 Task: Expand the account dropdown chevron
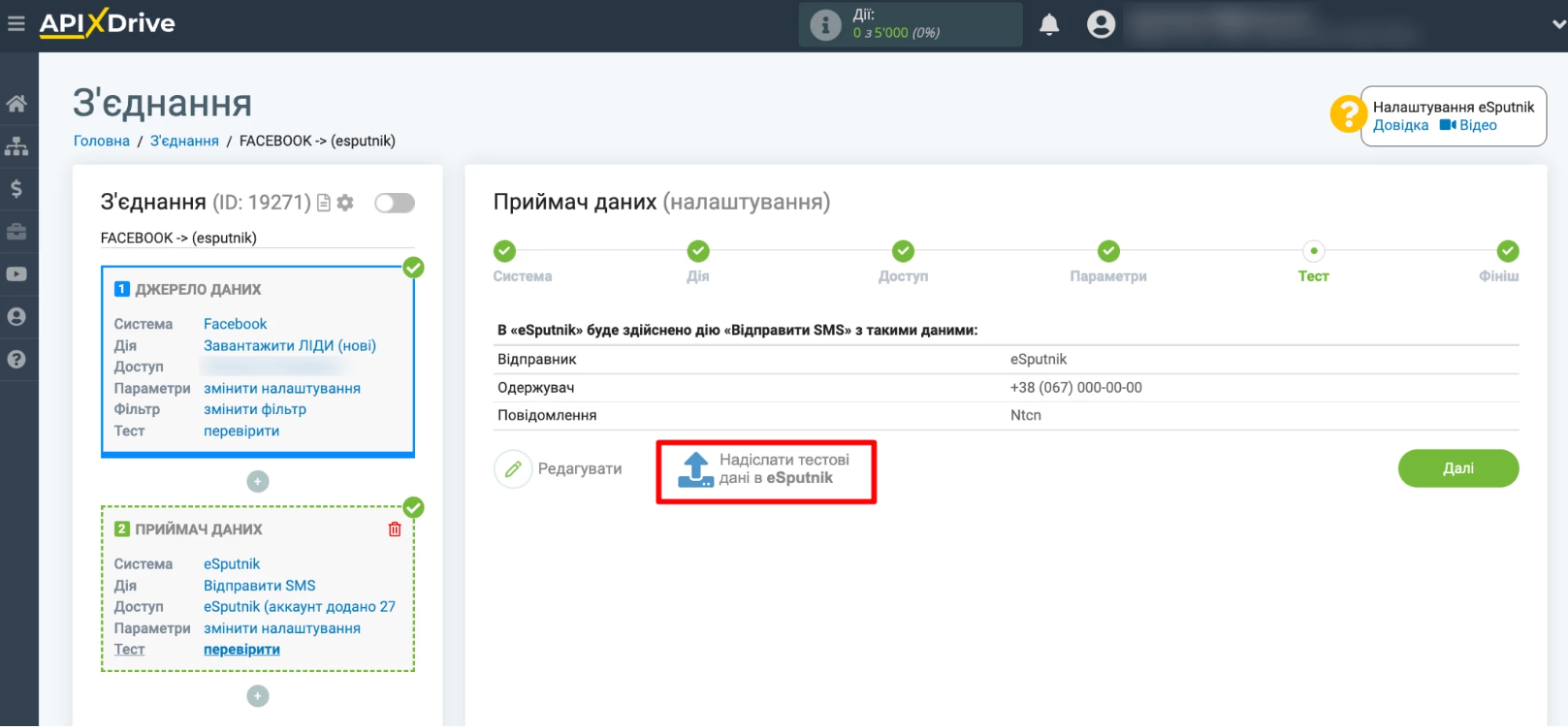click(x=1559, y=24)
